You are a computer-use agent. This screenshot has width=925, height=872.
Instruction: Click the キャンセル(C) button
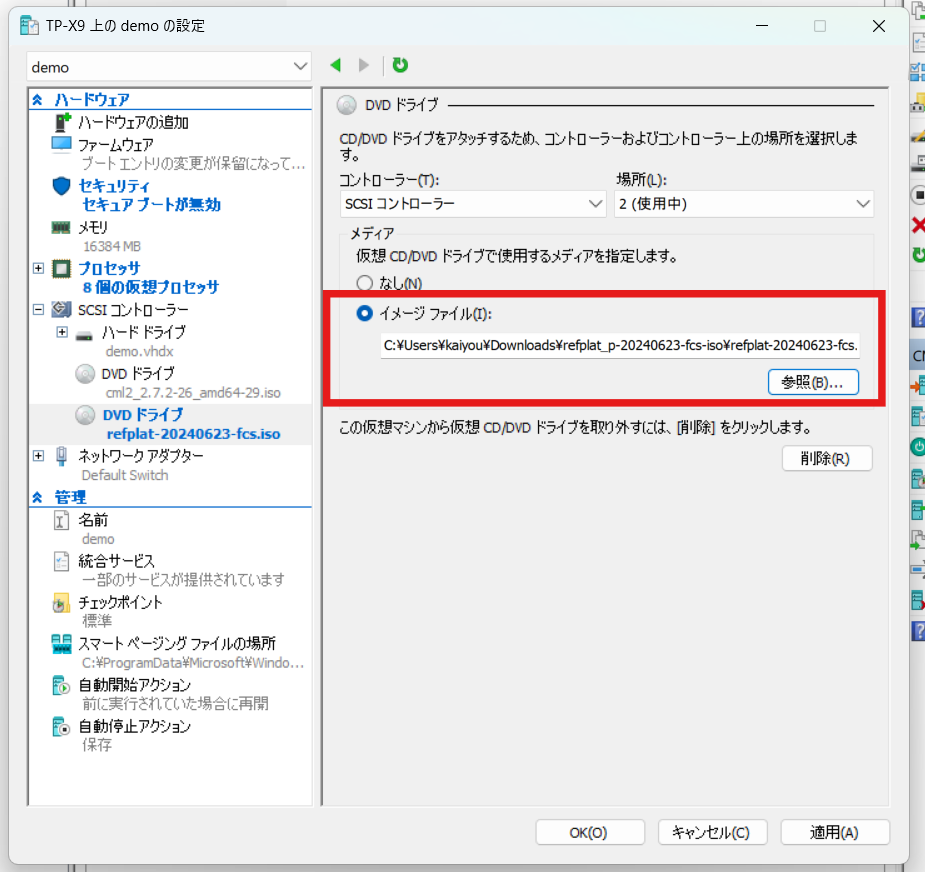pos(712,832)
